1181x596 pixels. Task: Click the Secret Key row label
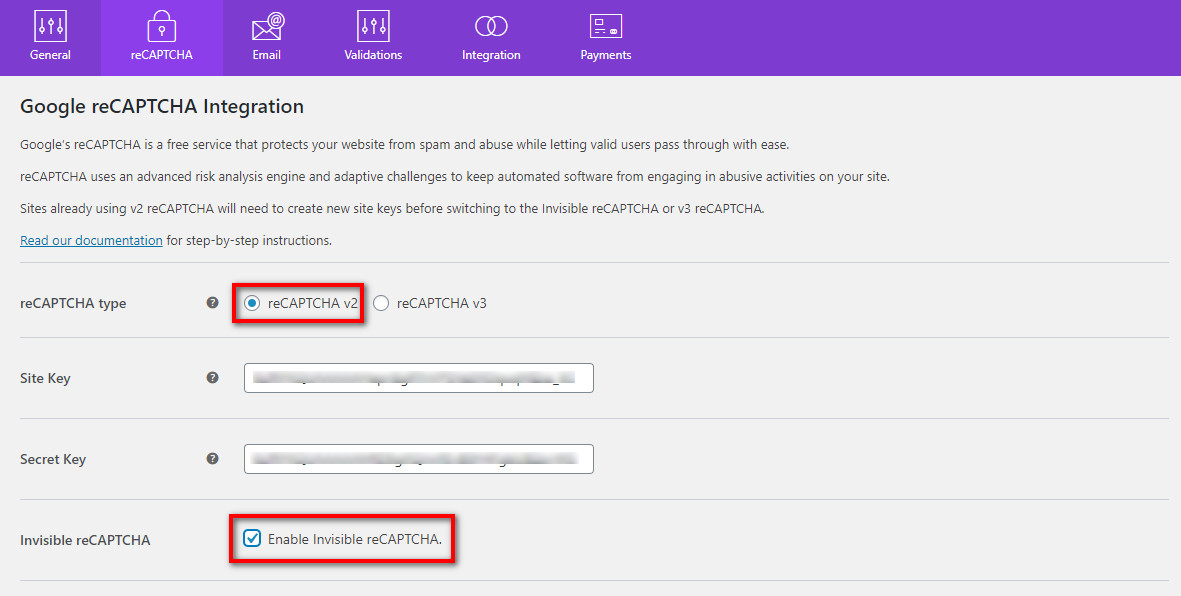(x=53, y=459)
